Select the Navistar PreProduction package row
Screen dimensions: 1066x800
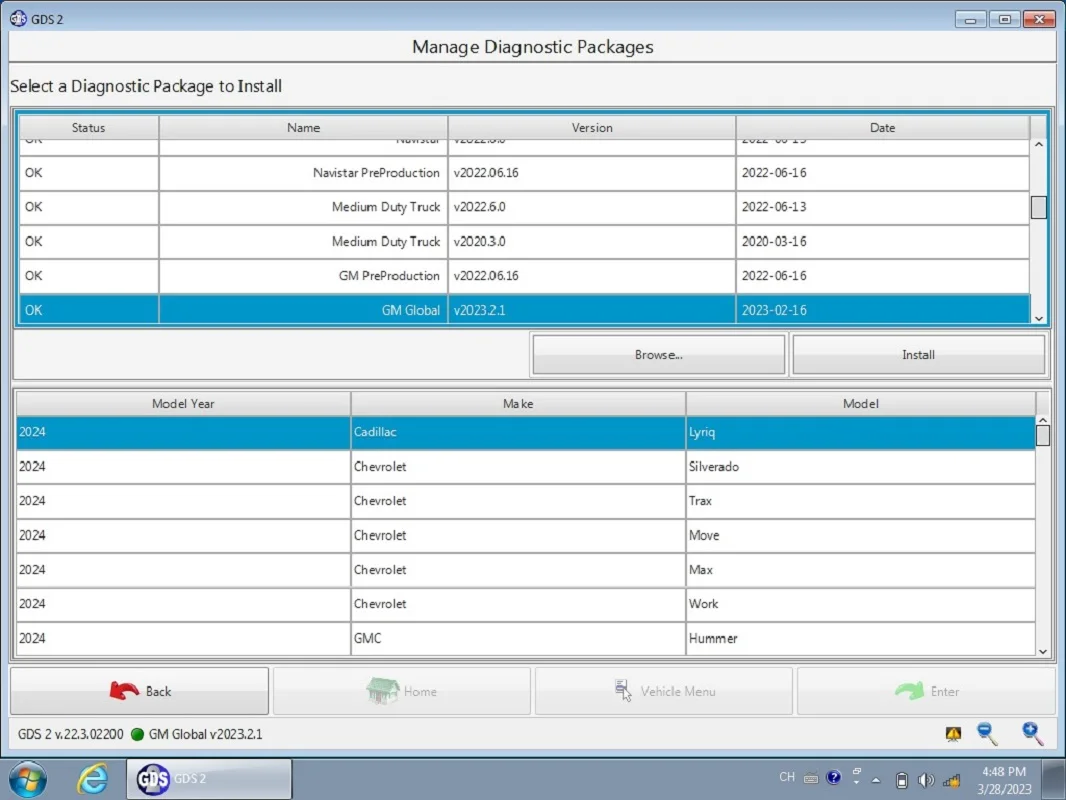click(524, 173)
